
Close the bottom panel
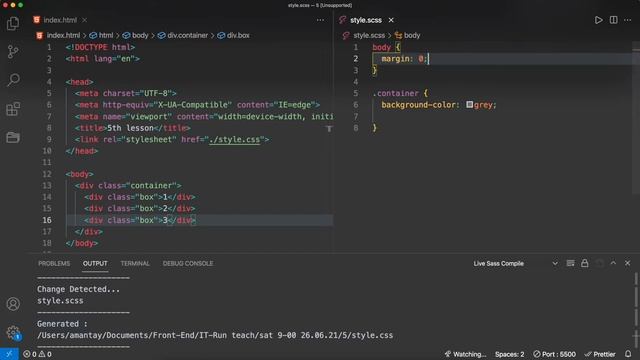tap(627, 263)
